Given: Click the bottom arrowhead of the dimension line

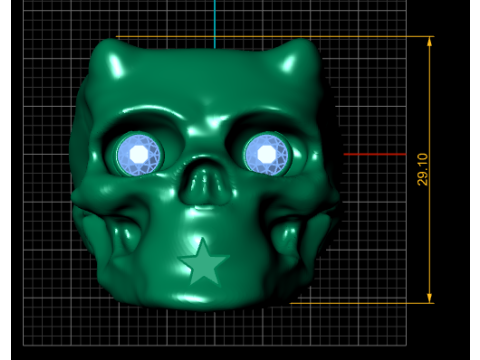Looking at the screenshot, I should pyautogui.click(x=429, y=298).
